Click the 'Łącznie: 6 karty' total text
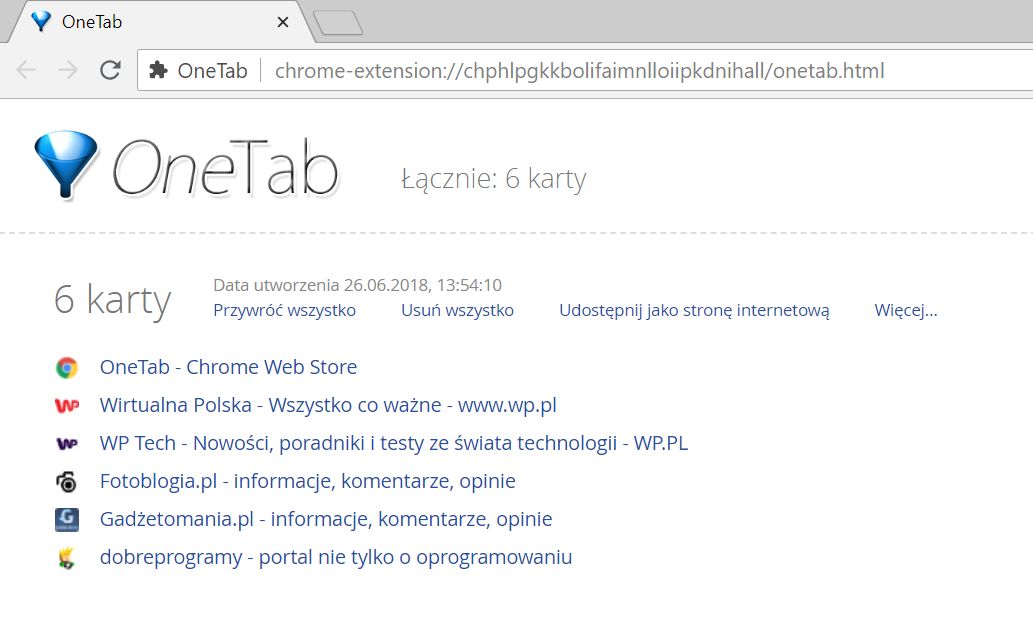The height and width of the screenshot is (628, 1033). [493, 179]
